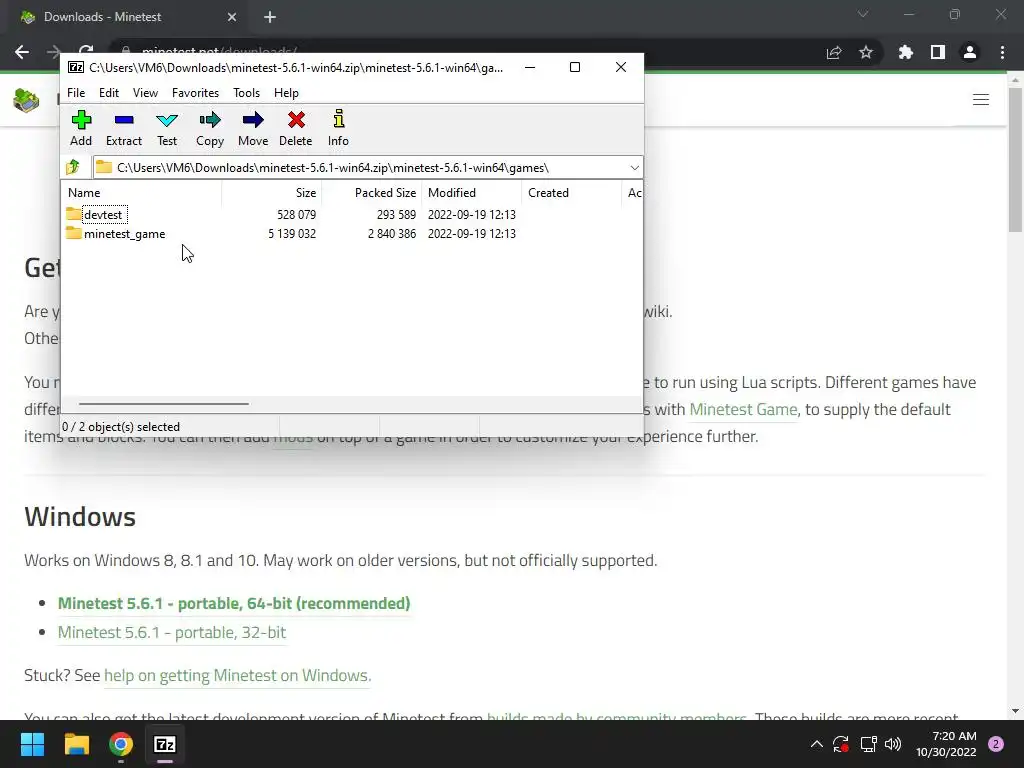
Task: Share this page via Chrome's share icon
Action: pyautogui.click(x=834, y=52)
